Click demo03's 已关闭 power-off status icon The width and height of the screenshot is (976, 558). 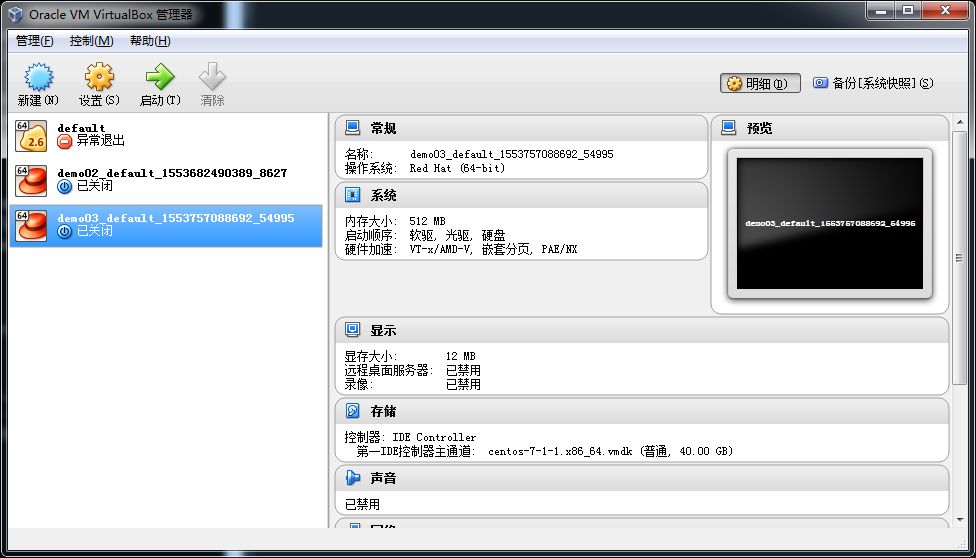point(65,232)
